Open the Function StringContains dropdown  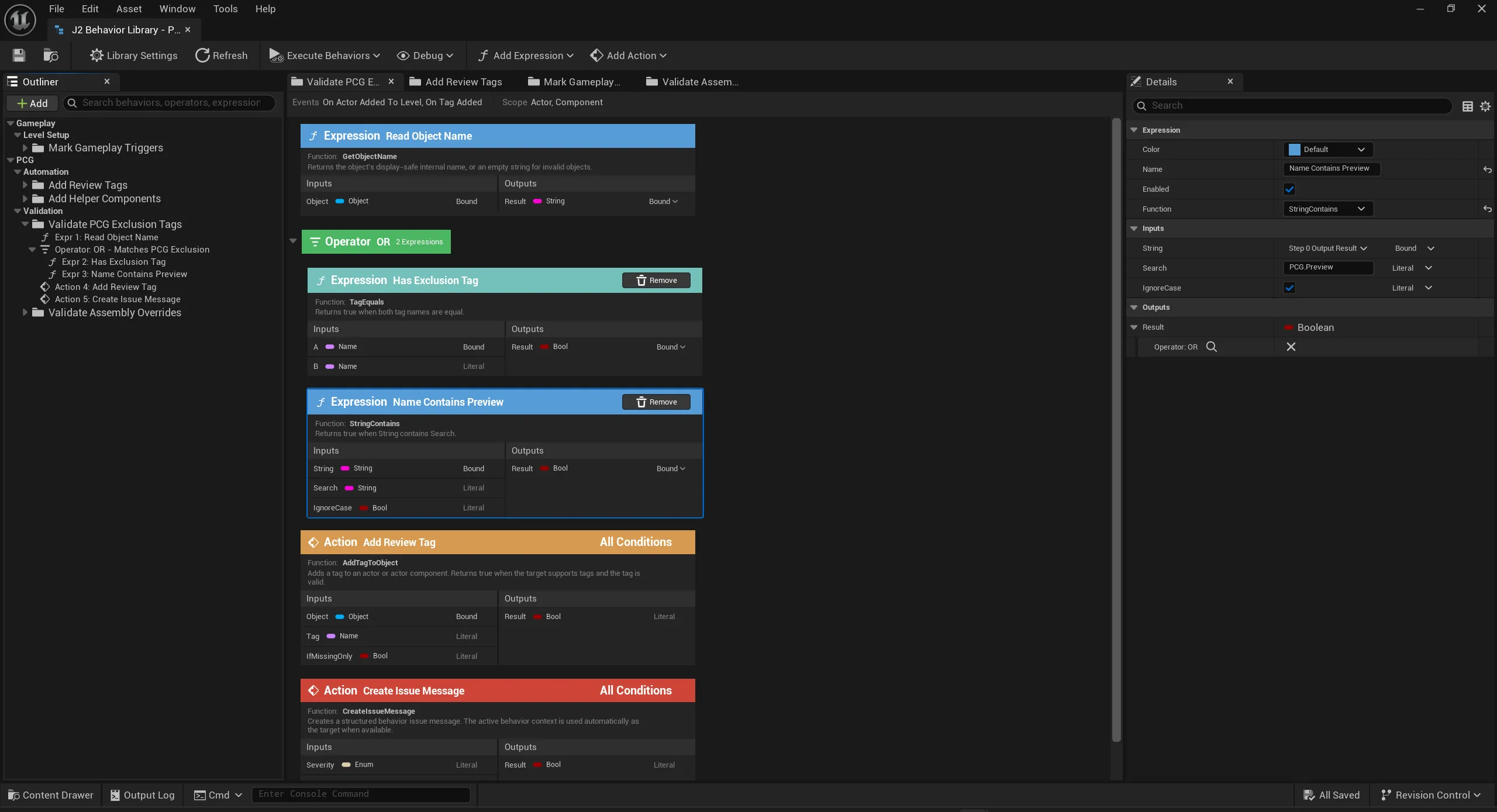1327,209
